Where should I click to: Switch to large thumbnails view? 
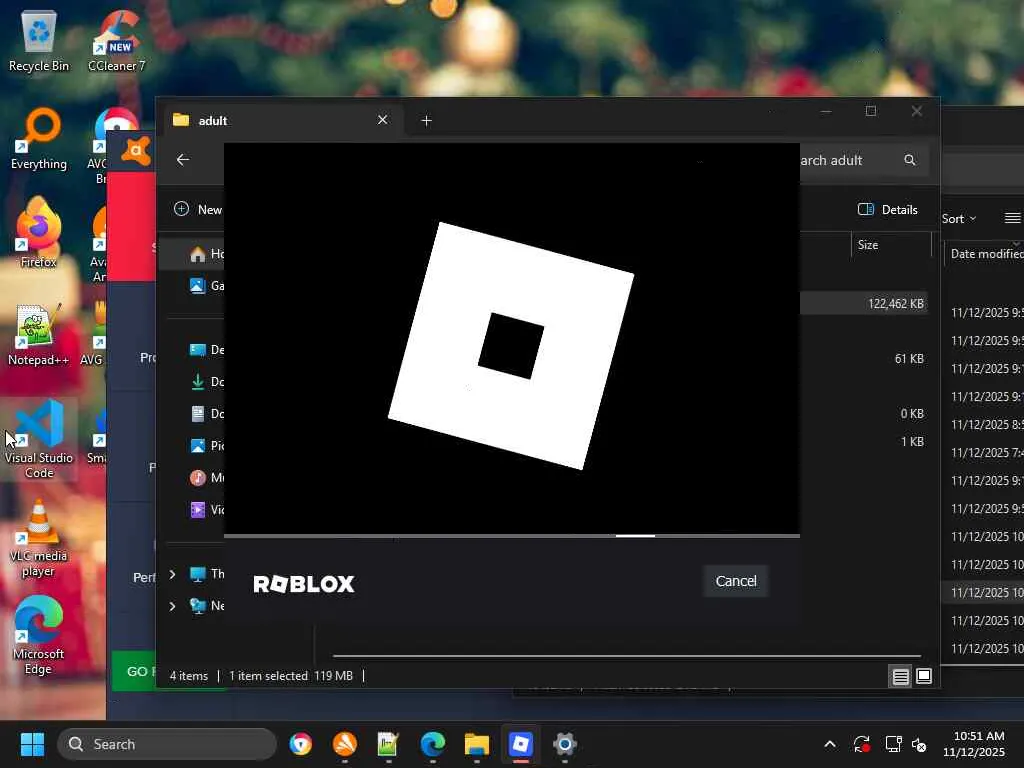click(x=924, y=677)
